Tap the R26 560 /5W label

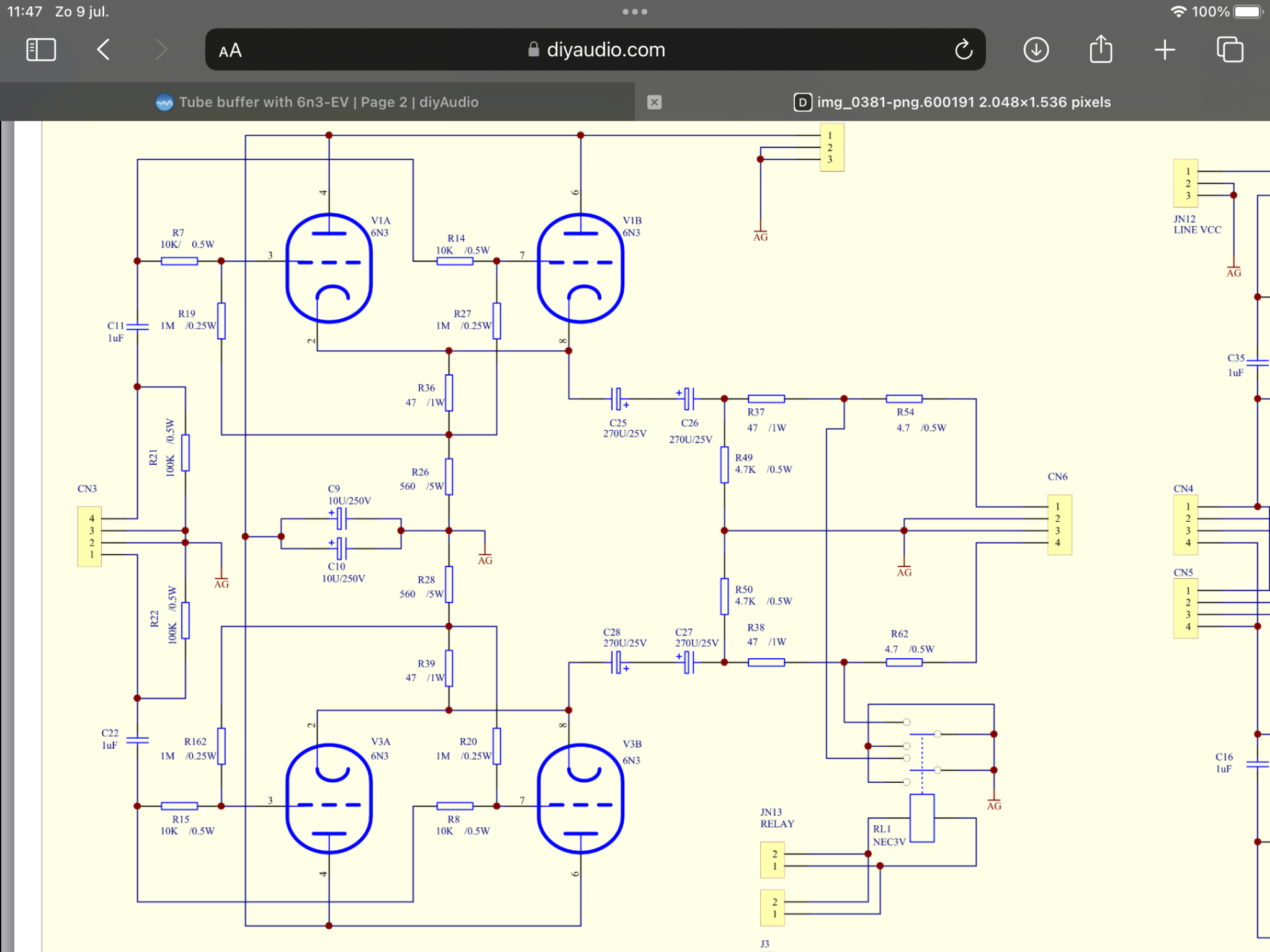[x=422, y=479]
